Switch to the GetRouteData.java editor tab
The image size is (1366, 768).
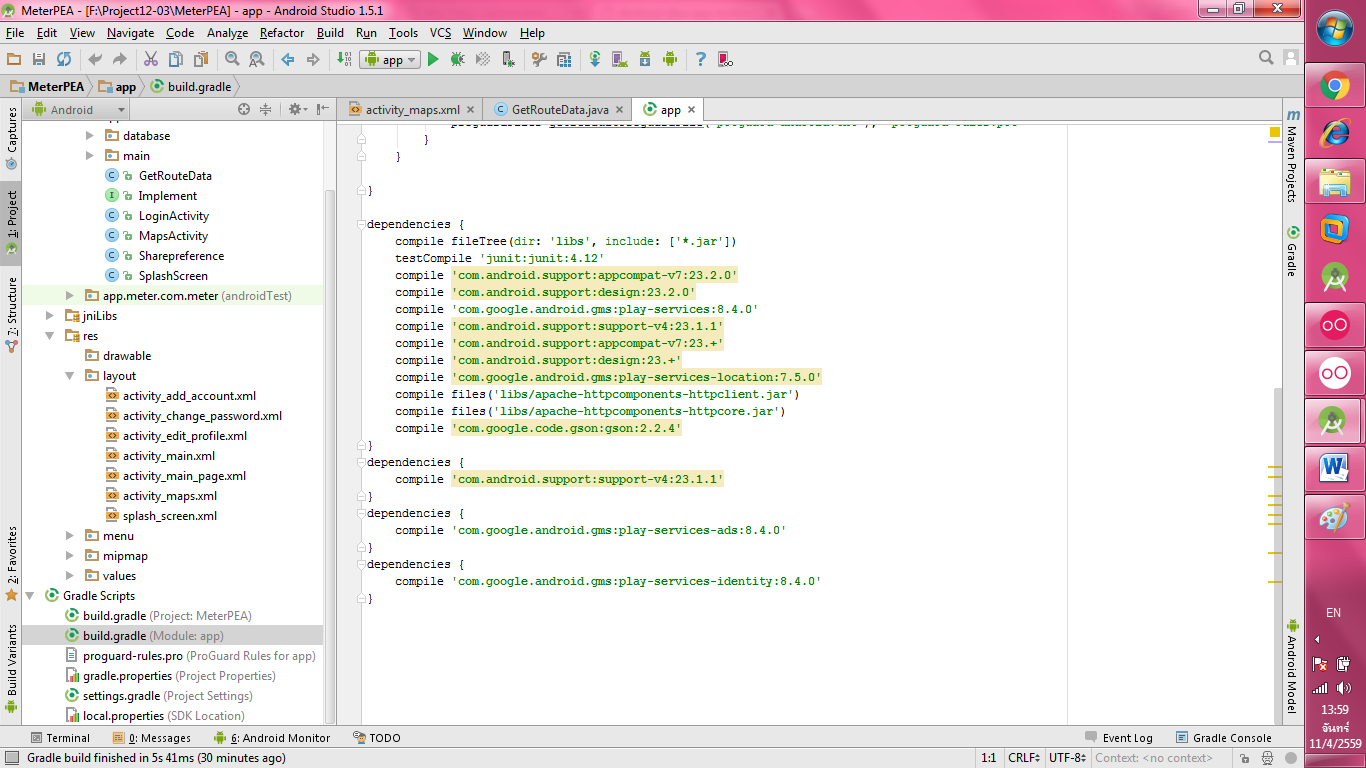click(x=559, y=110)
